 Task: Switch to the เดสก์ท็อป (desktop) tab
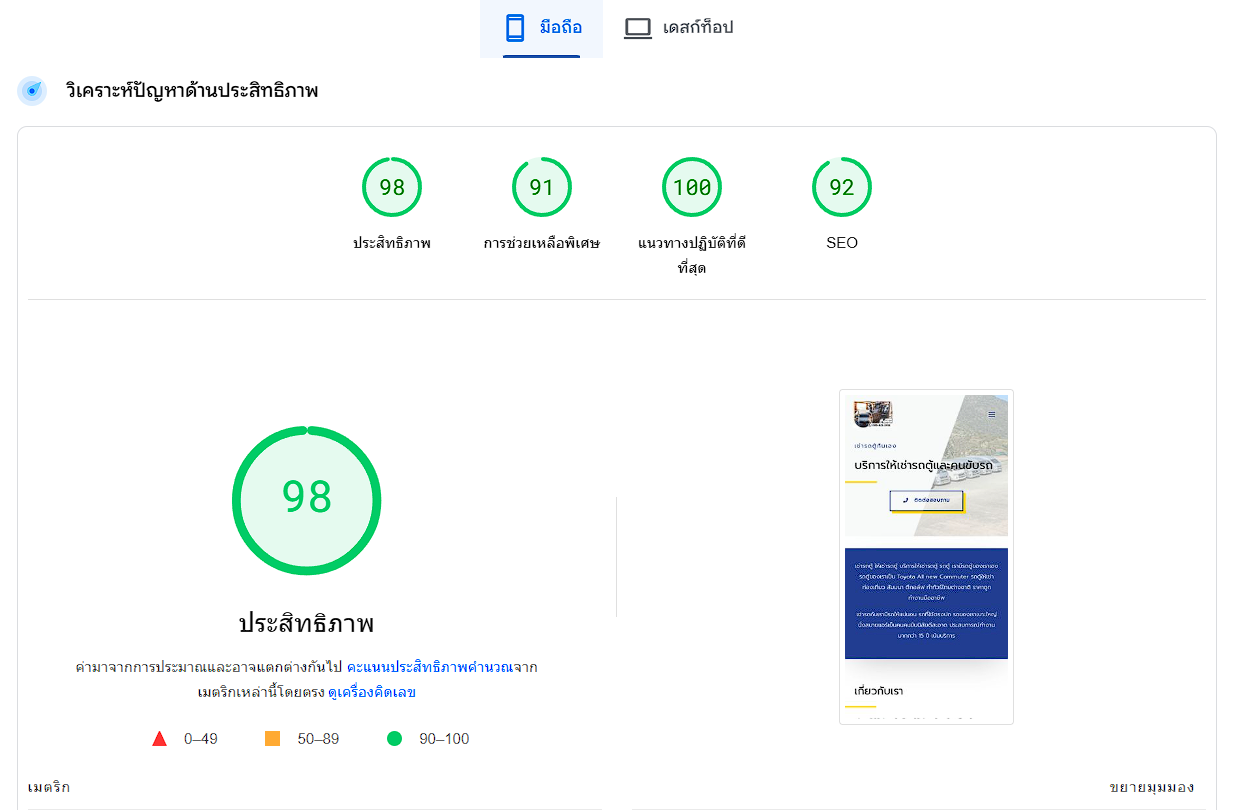point(679,28)
